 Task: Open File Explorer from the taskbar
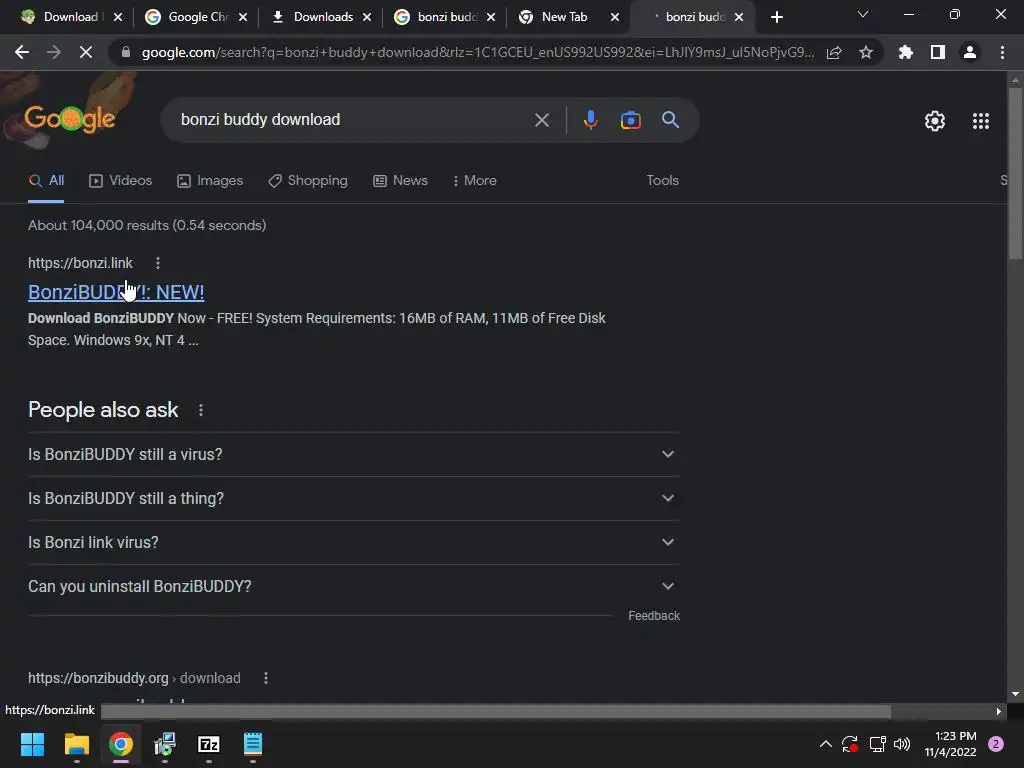point(76,744)
